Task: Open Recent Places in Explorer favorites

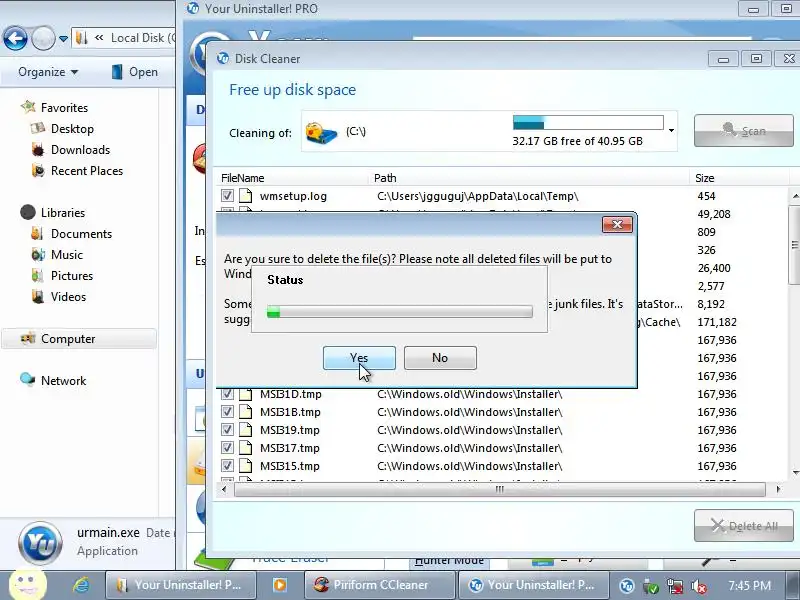Action: (87, 170)
